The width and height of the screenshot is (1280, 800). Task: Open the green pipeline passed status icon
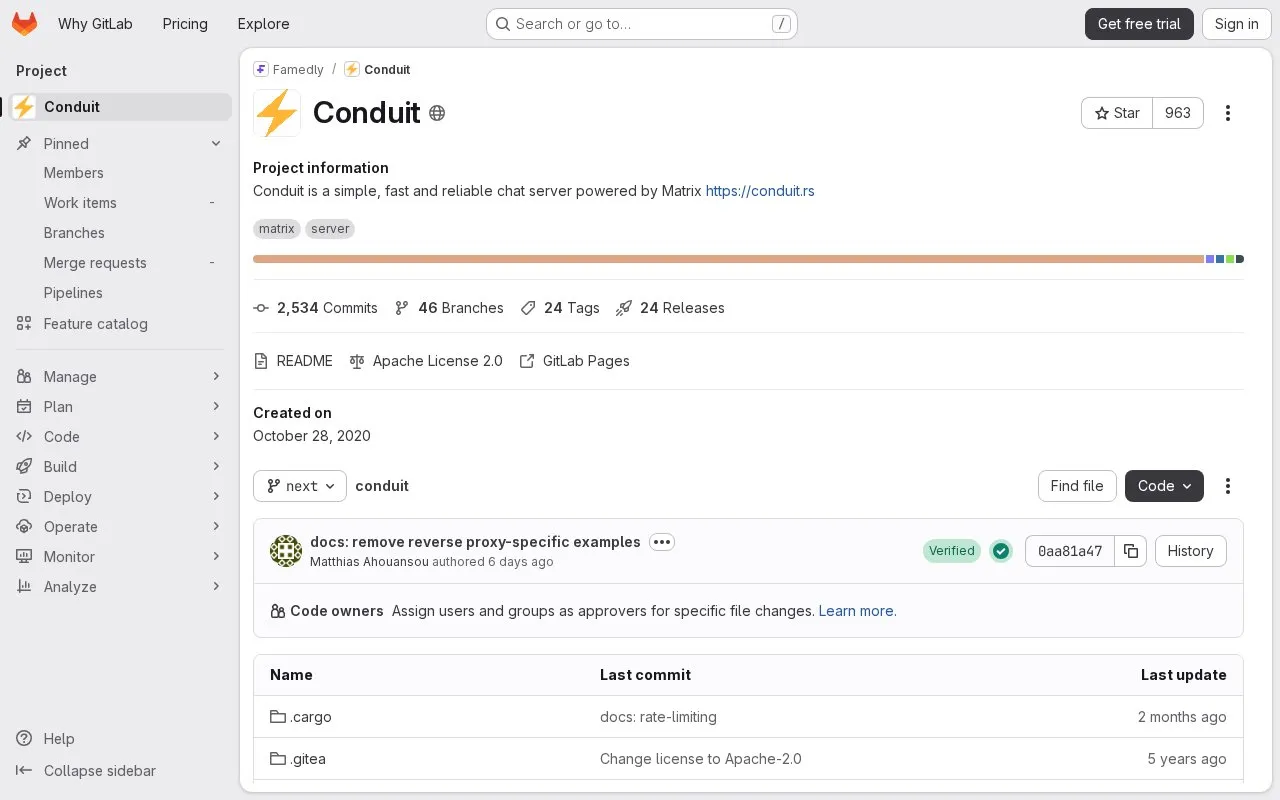1001,551
